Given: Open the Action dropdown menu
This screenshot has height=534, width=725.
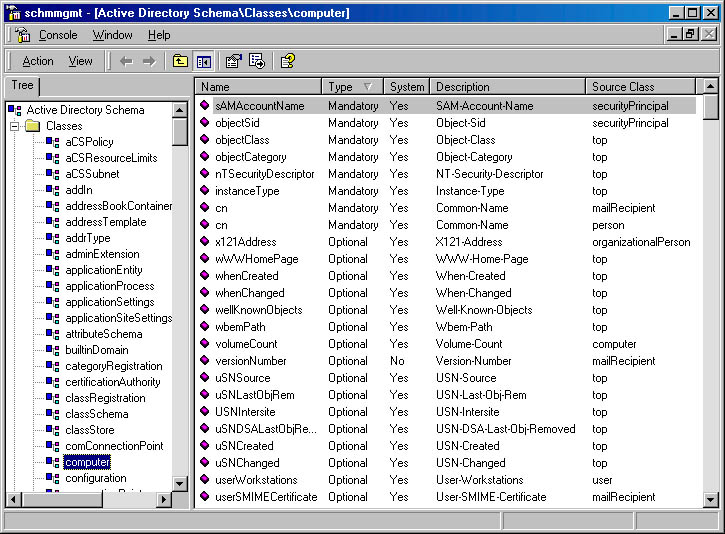Looking at the screenshot, I should 38,61.
